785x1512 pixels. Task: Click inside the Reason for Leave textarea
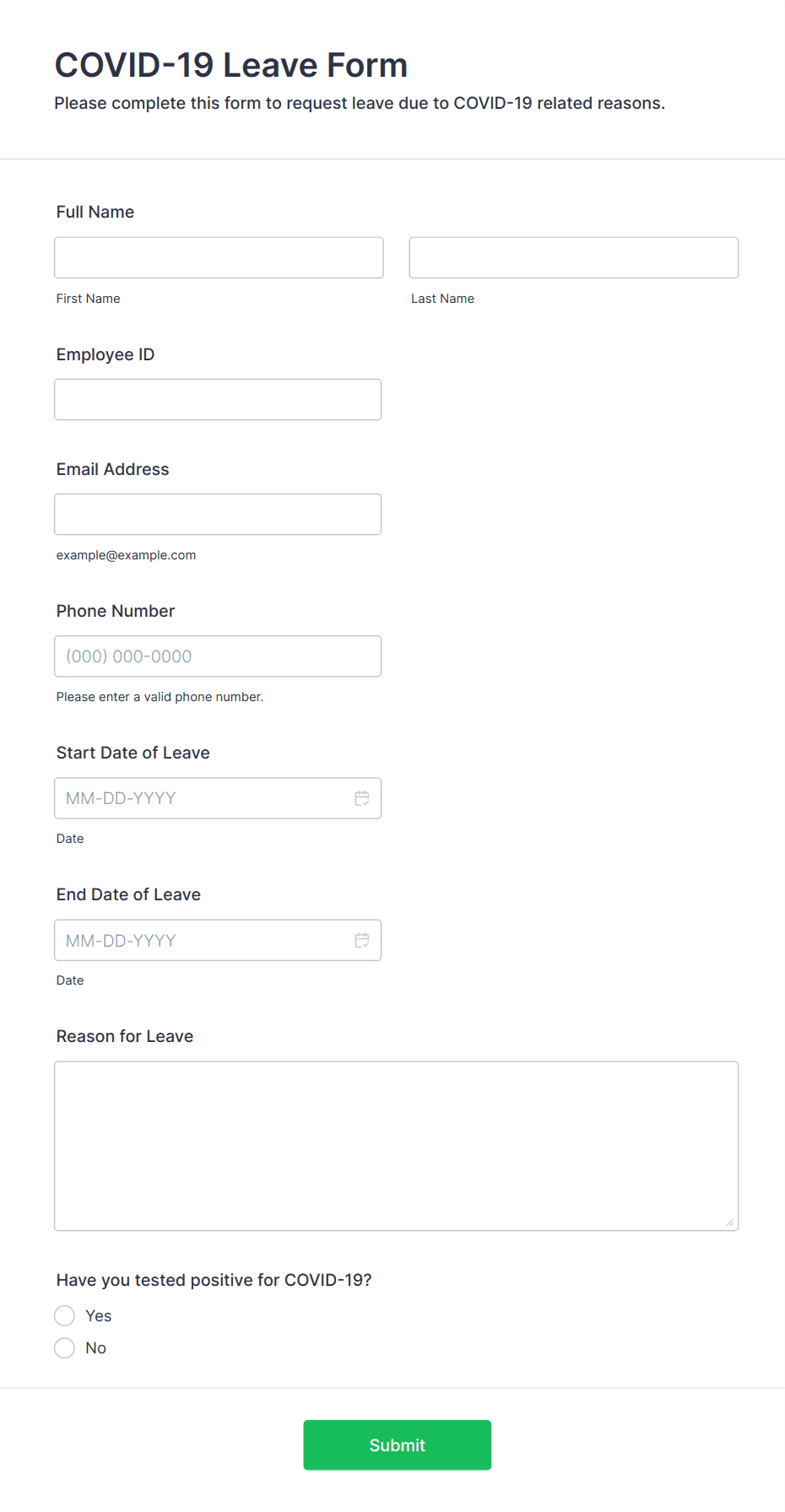[x=397, y=1146]
